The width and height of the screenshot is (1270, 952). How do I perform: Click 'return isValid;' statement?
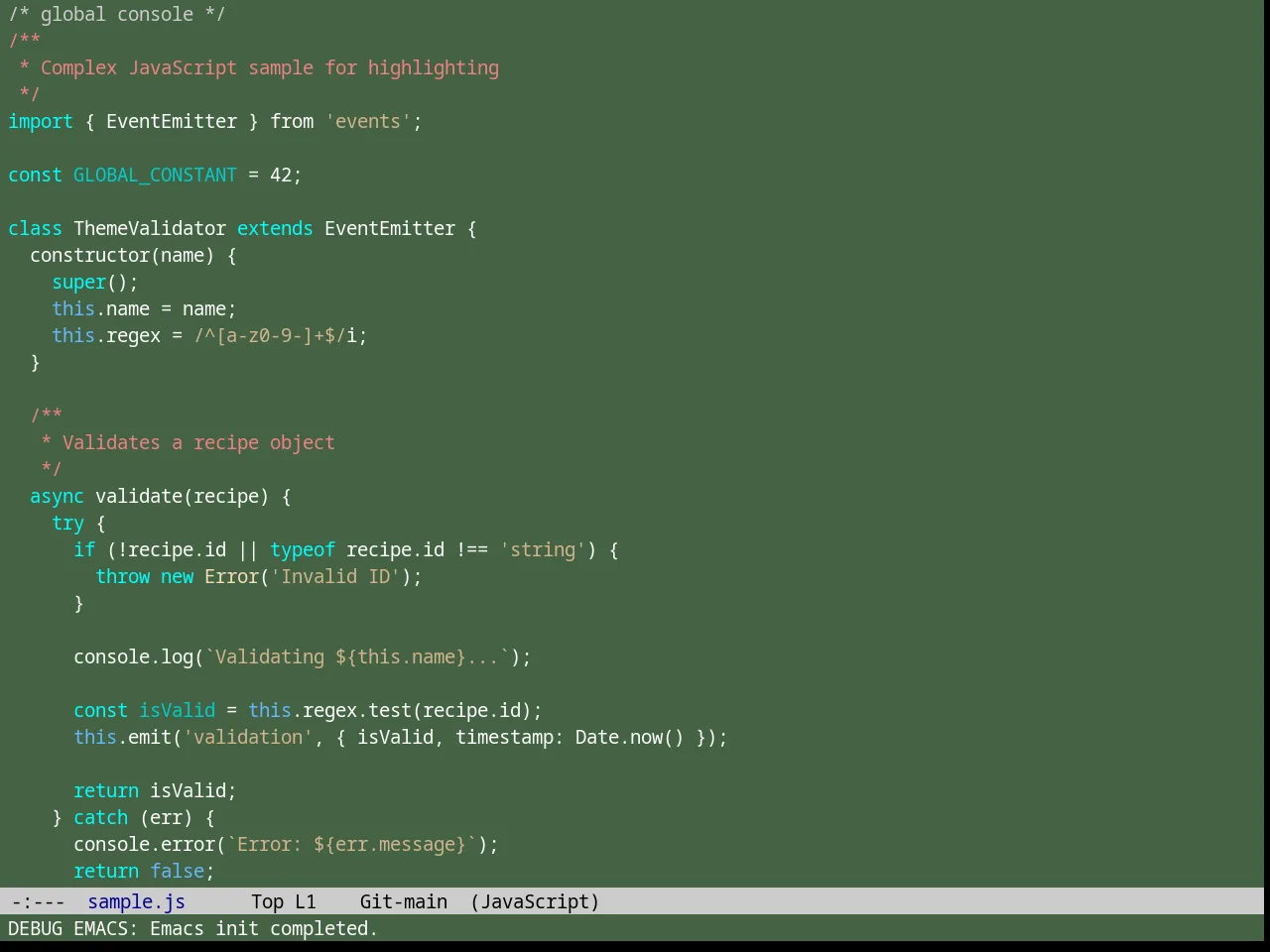point(155,790)
